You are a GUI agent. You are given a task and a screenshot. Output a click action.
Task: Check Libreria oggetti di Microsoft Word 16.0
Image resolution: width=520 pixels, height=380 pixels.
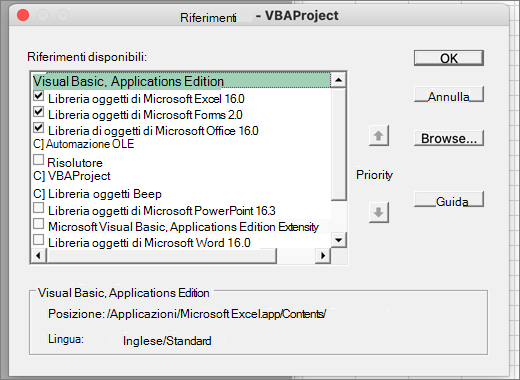[39, 240]
